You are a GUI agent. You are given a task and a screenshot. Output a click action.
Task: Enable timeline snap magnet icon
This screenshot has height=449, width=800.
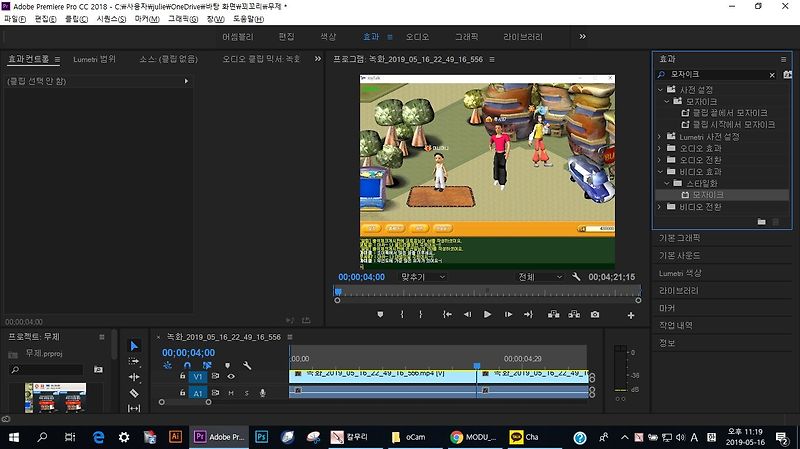[186, 365]
